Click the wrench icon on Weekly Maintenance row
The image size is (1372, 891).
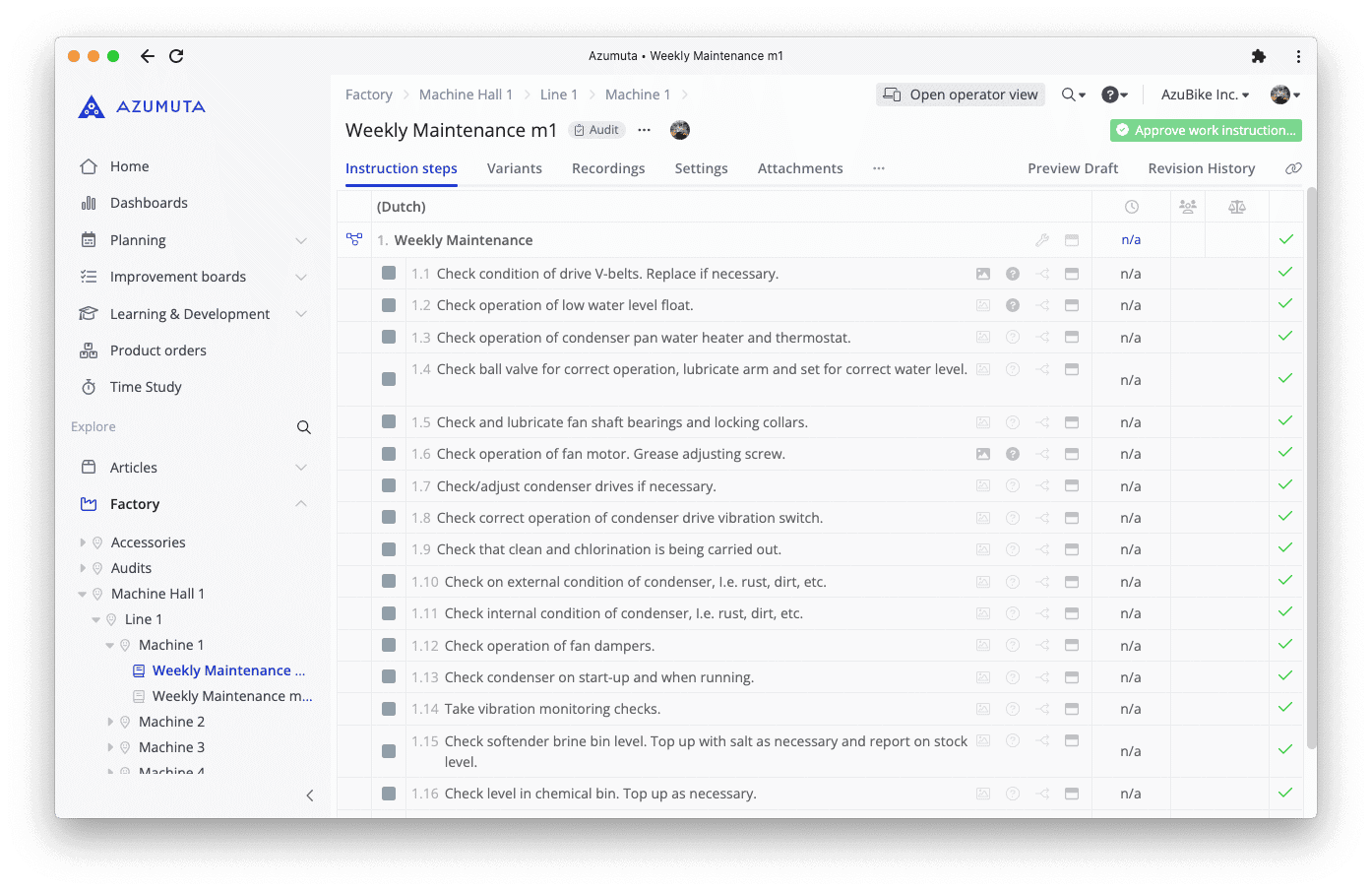pos(1042,239)
